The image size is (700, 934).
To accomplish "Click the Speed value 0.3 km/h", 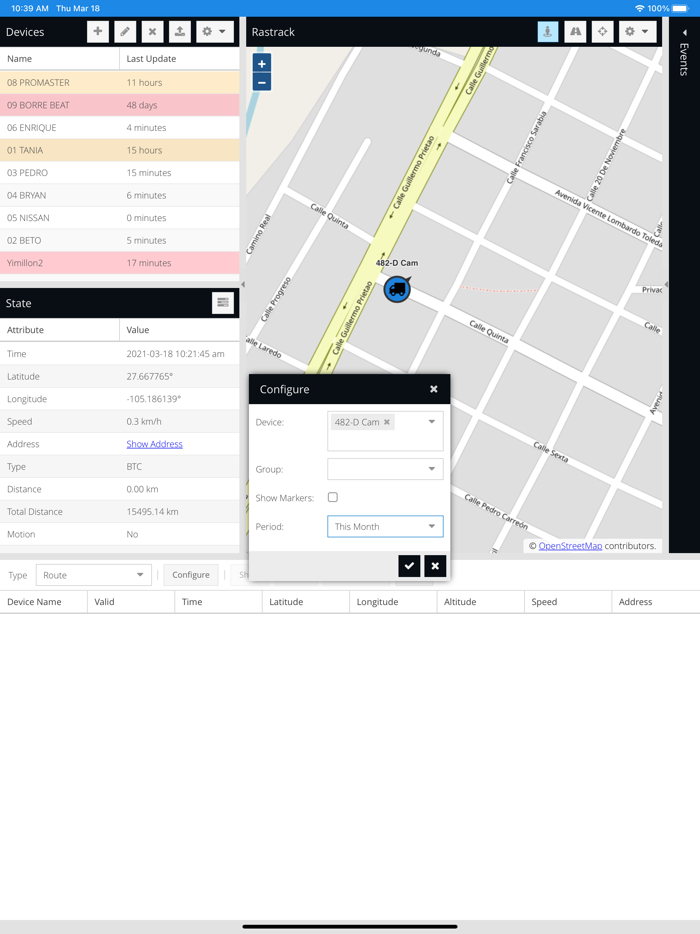I will coord(144,422).
